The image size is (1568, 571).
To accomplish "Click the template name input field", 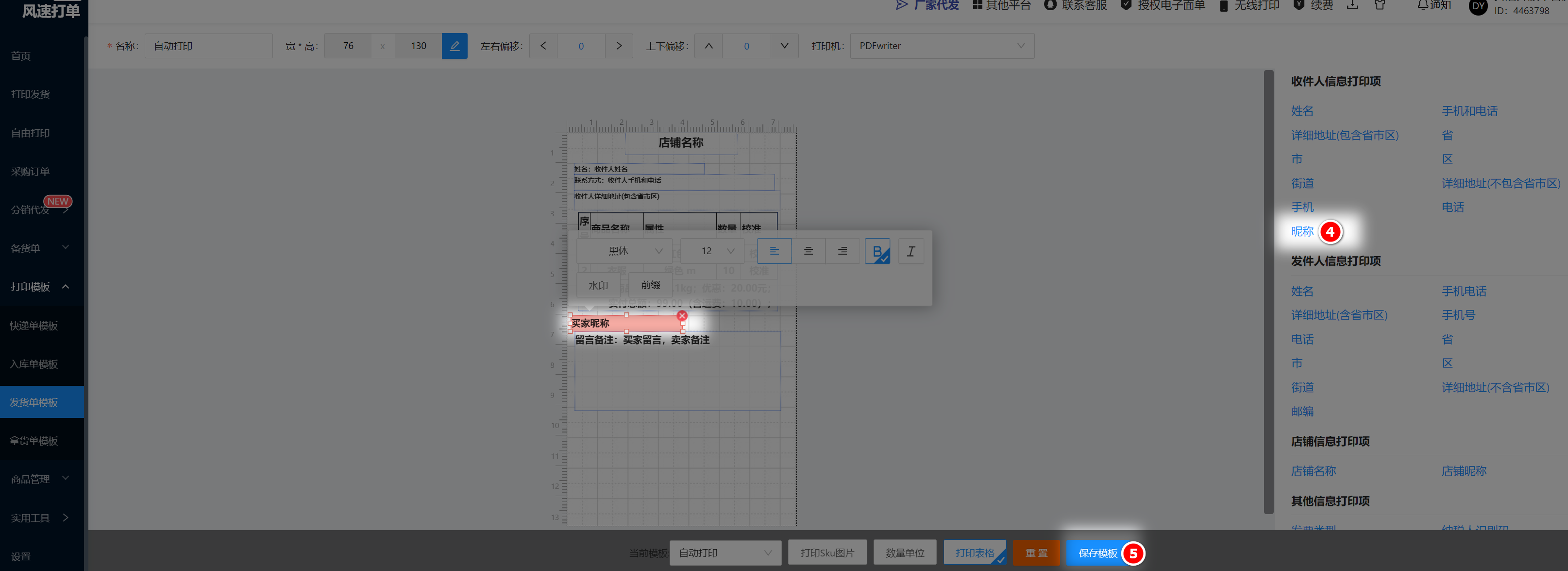I will click(x=208, y=46).
